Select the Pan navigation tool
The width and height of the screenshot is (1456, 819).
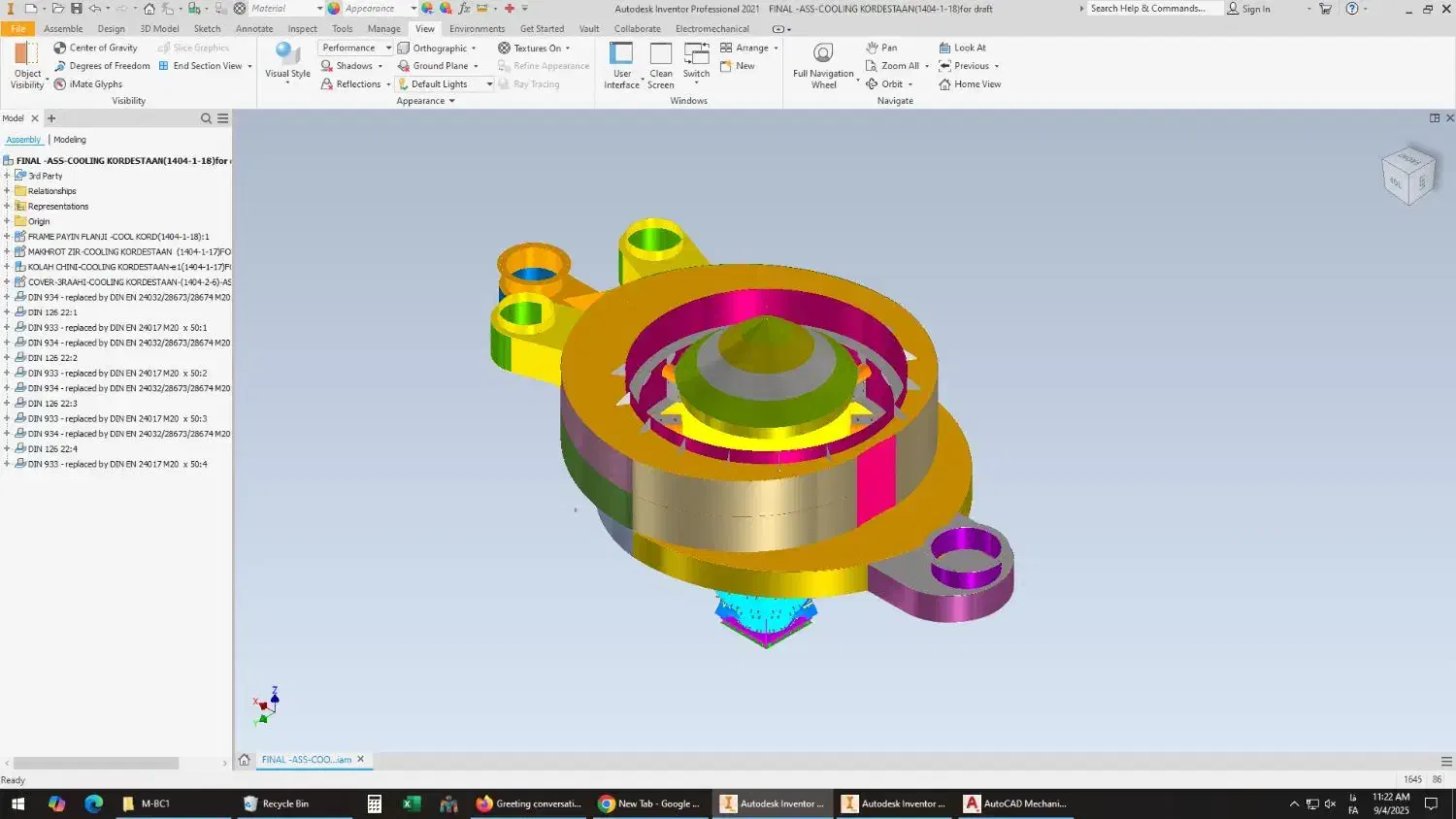(881, 48)
